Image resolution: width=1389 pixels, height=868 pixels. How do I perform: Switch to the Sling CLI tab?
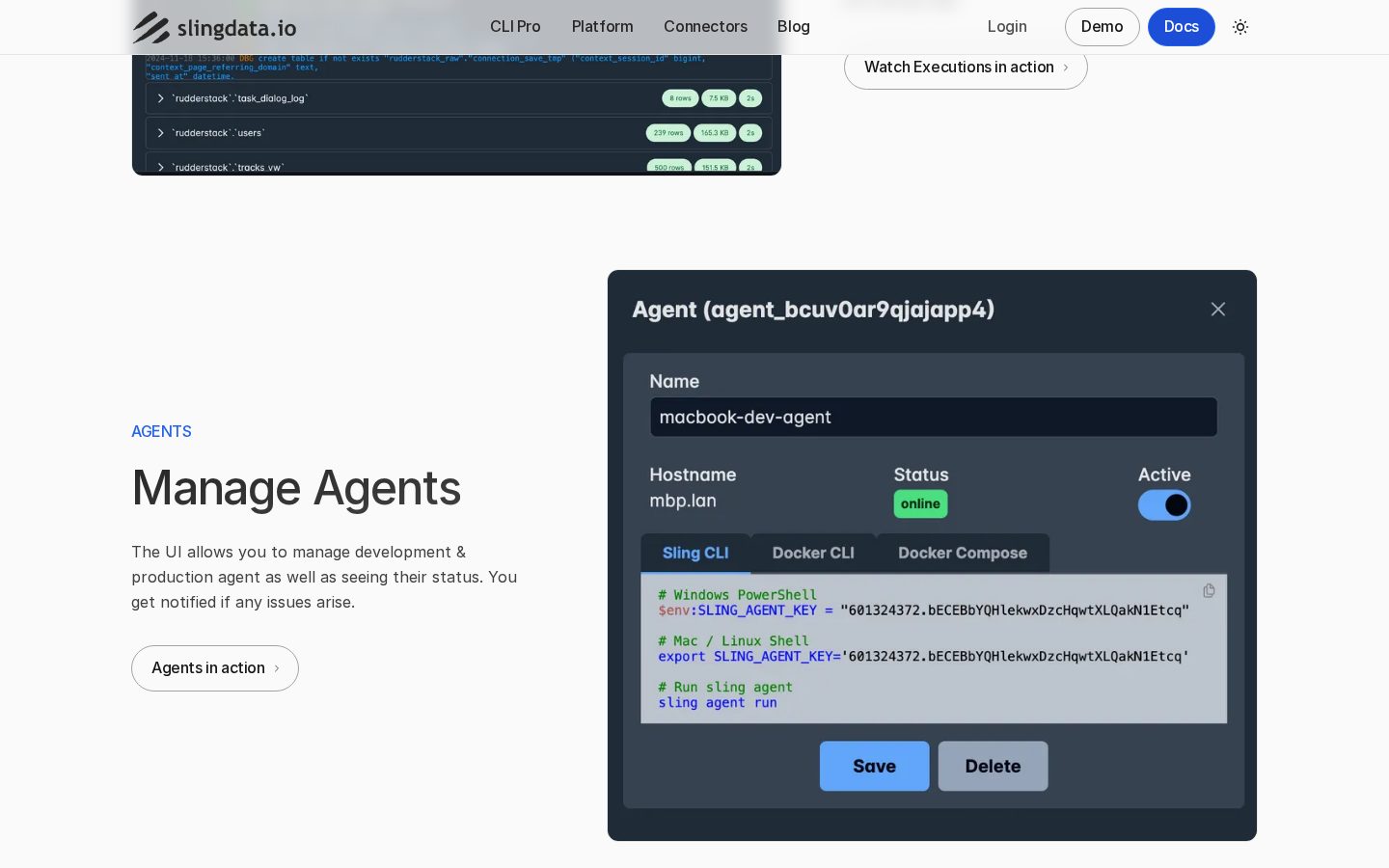pos(695,554)
